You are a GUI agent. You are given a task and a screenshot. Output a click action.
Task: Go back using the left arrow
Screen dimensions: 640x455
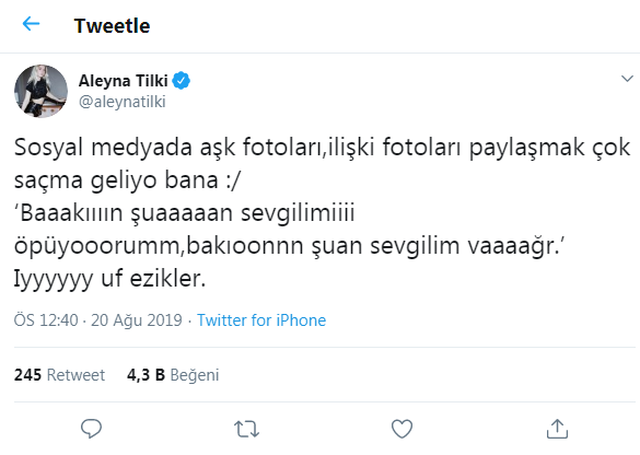coord(31,24)
